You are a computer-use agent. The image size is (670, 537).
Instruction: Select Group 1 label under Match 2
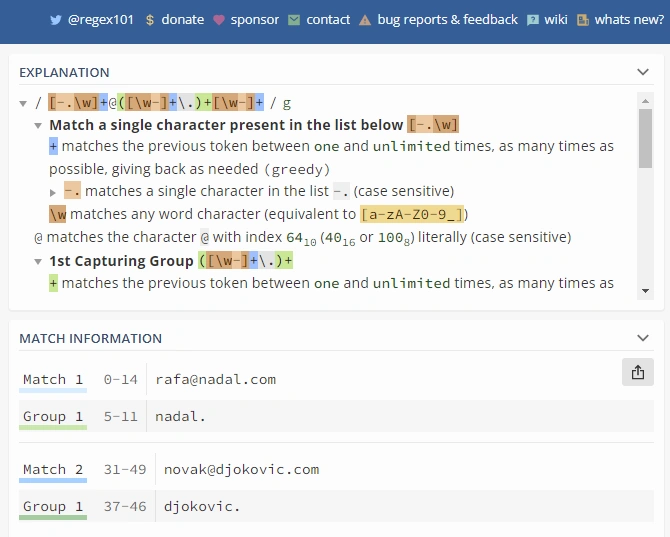(53, 506)
